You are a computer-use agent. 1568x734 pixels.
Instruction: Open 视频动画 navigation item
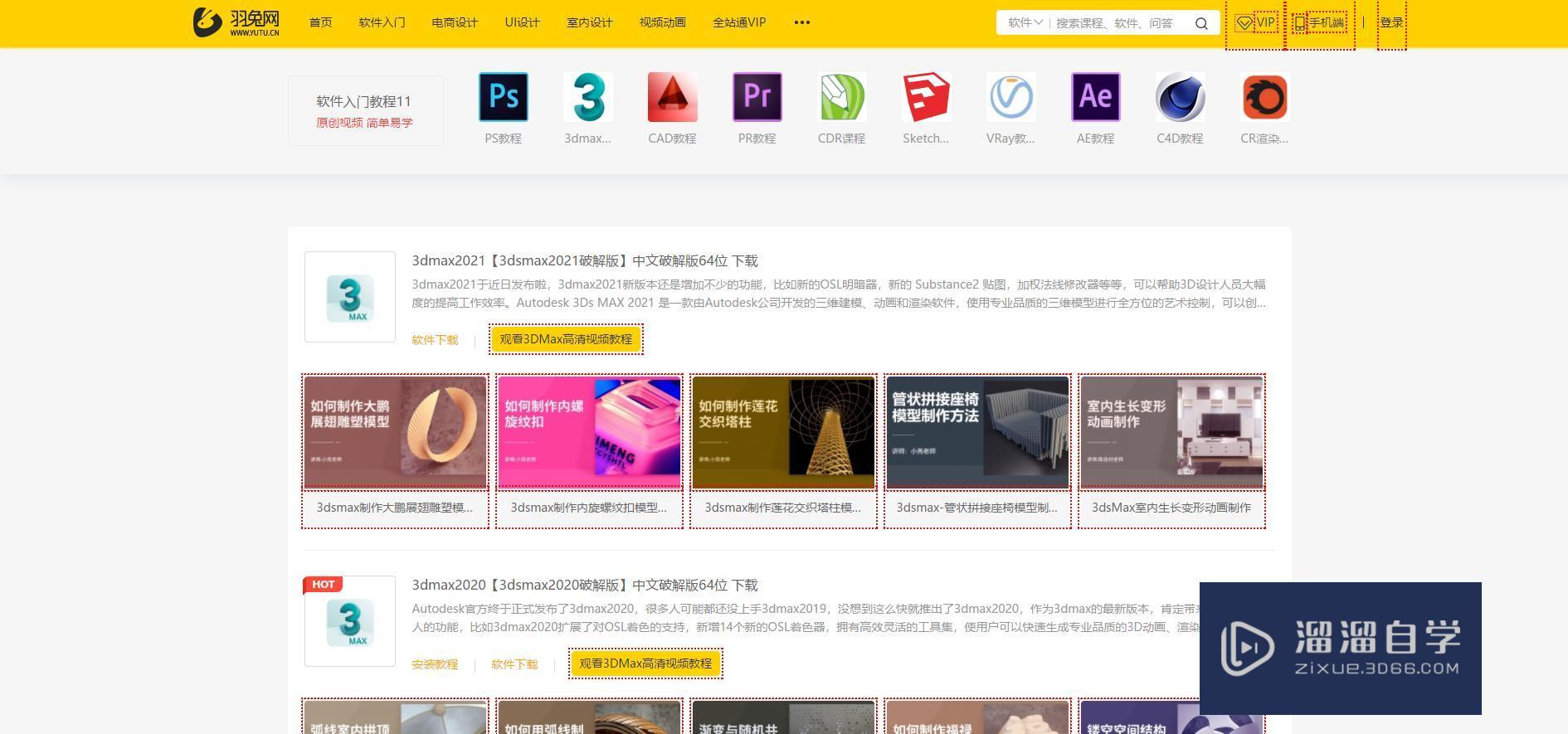coord(662,22)
